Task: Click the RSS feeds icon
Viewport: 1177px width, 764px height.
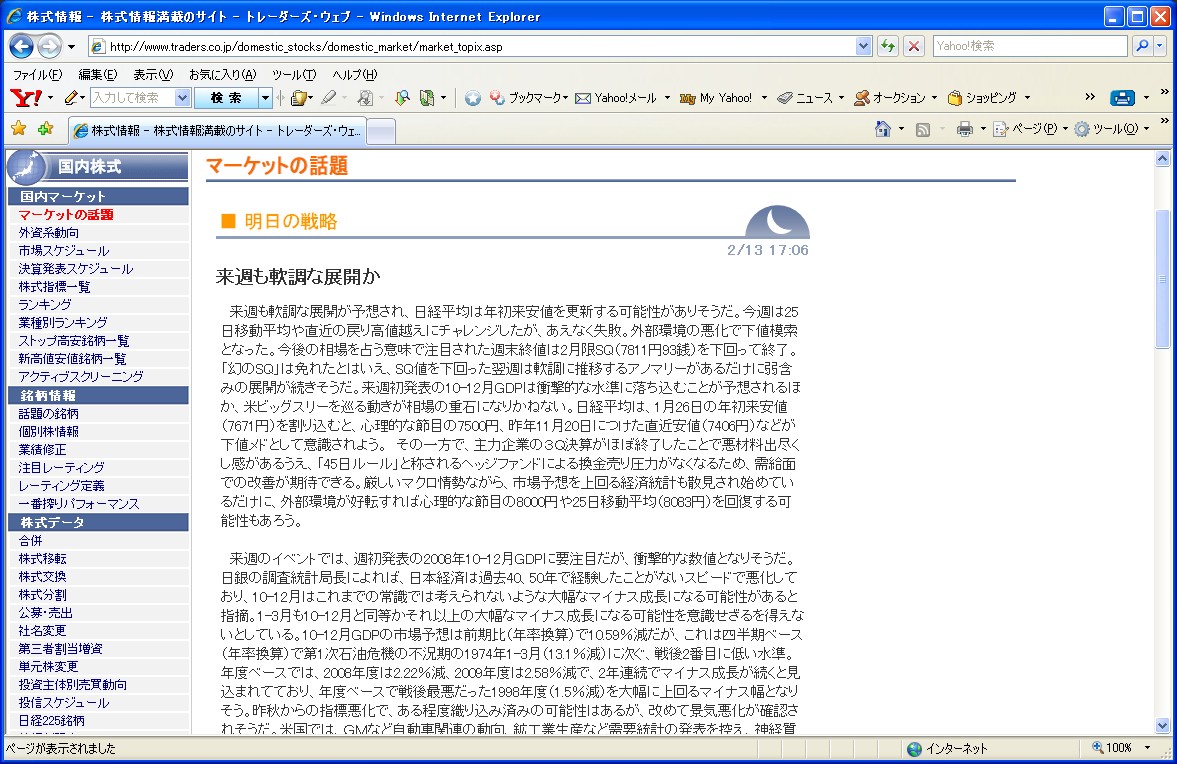Action: coord(923,129)
